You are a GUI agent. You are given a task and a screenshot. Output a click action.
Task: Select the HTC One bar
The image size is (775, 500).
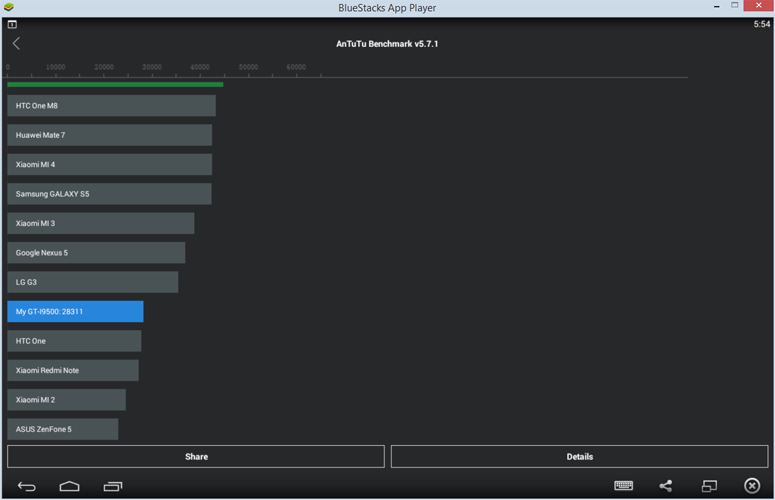pyautogui.click(x=74, y=341)
